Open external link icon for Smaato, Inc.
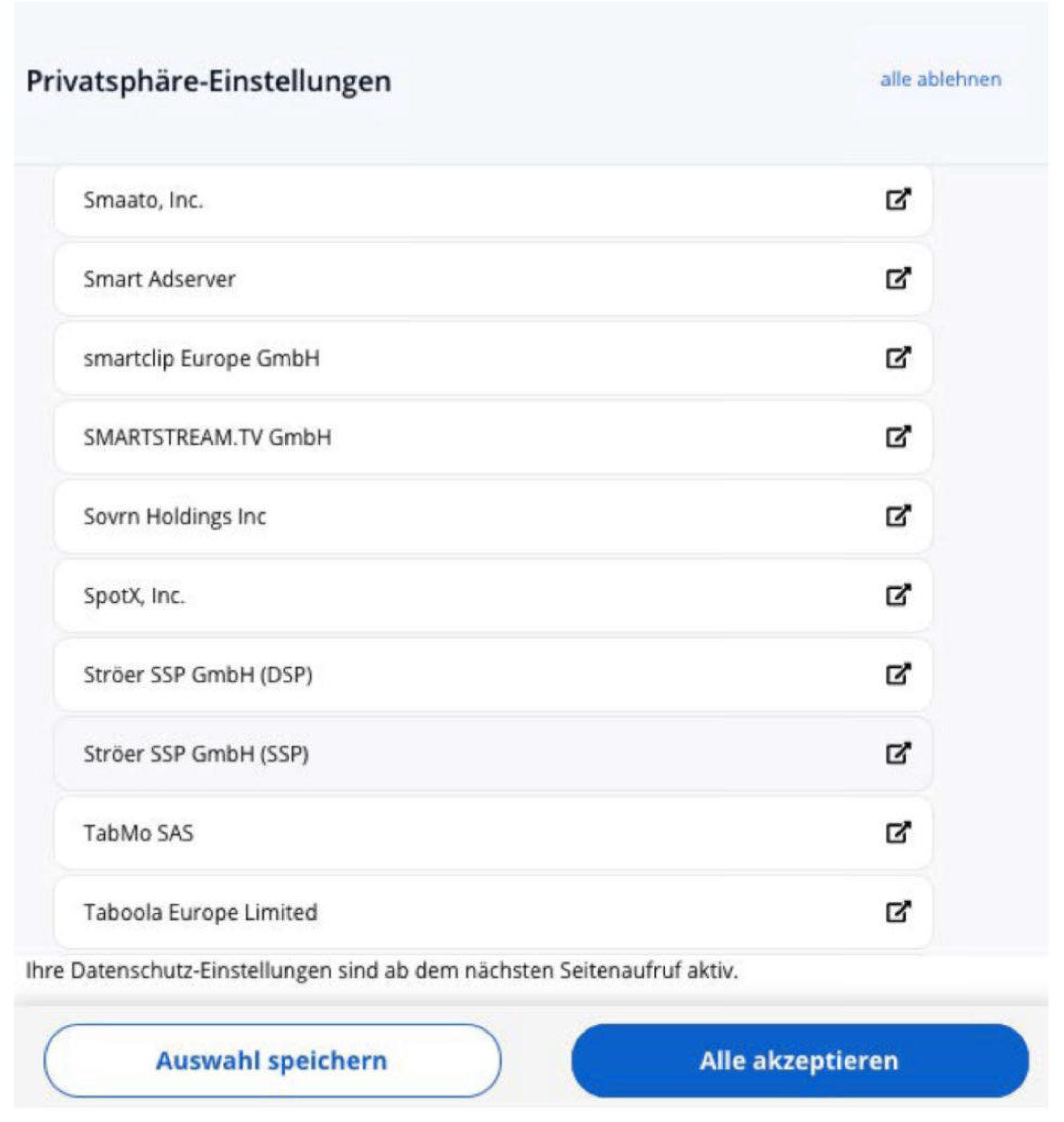Viewport: 1064px width, 1122px height. pyautogui.click(x=898, y=199)
